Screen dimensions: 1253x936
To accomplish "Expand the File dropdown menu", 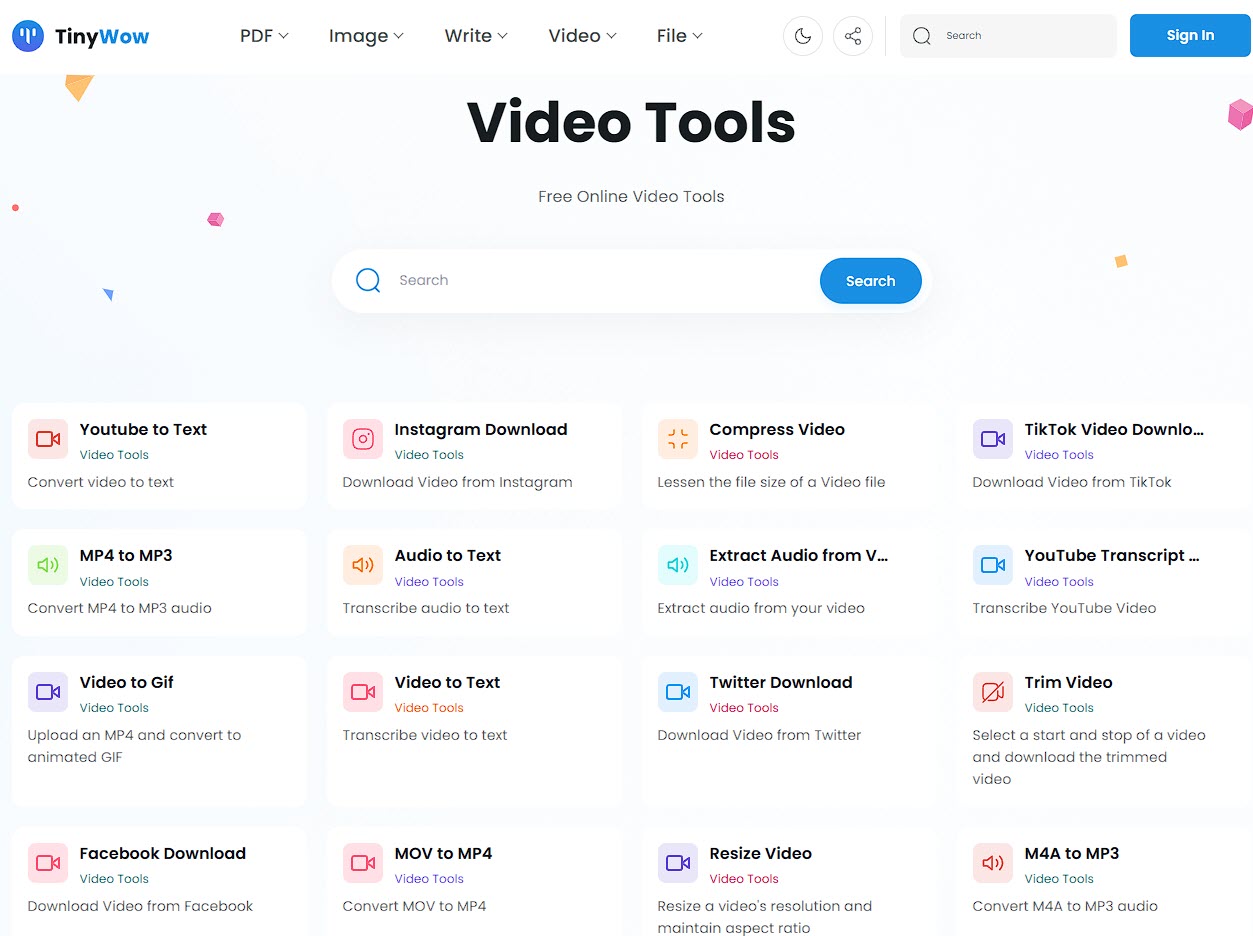I will point(680,36).
